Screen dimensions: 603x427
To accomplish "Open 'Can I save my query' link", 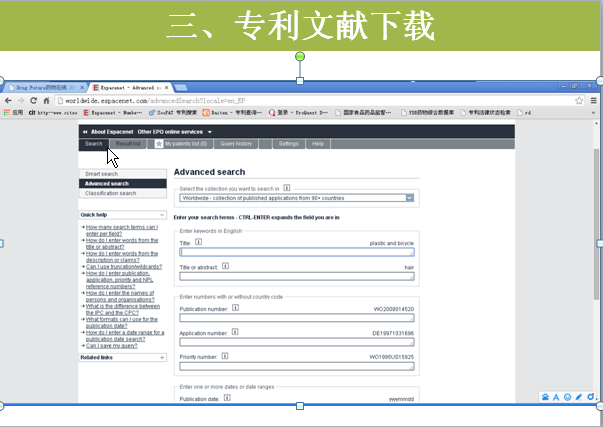I will pyautogui.click(x=112, y=346).
